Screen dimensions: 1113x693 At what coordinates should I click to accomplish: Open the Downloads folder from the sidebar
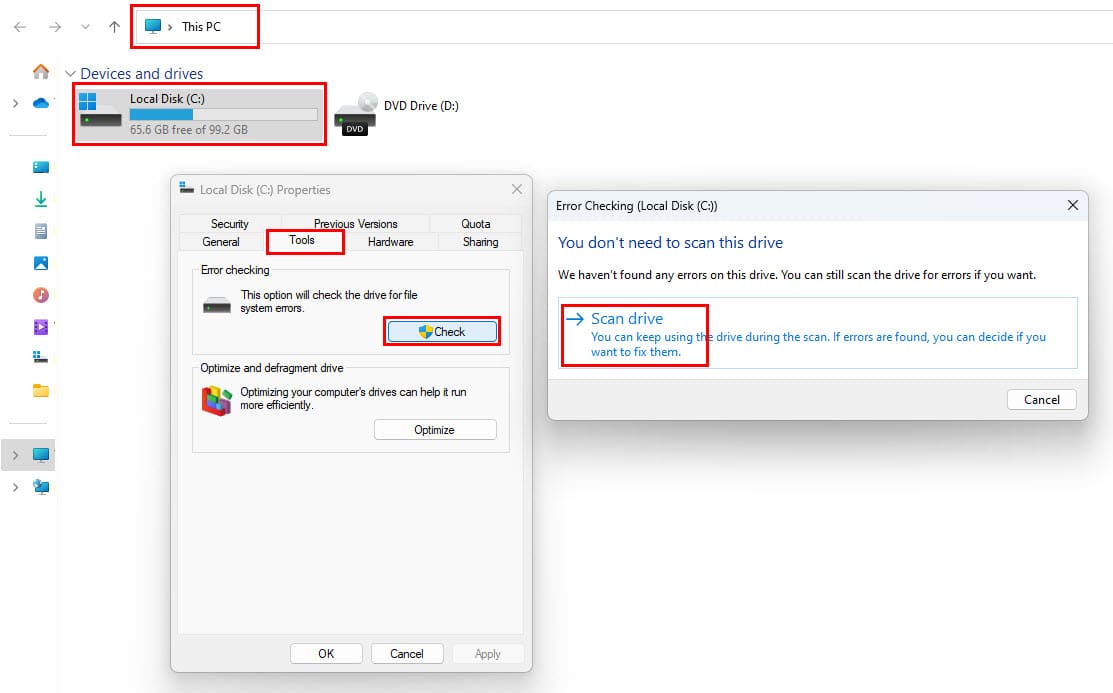pos(40,199)
